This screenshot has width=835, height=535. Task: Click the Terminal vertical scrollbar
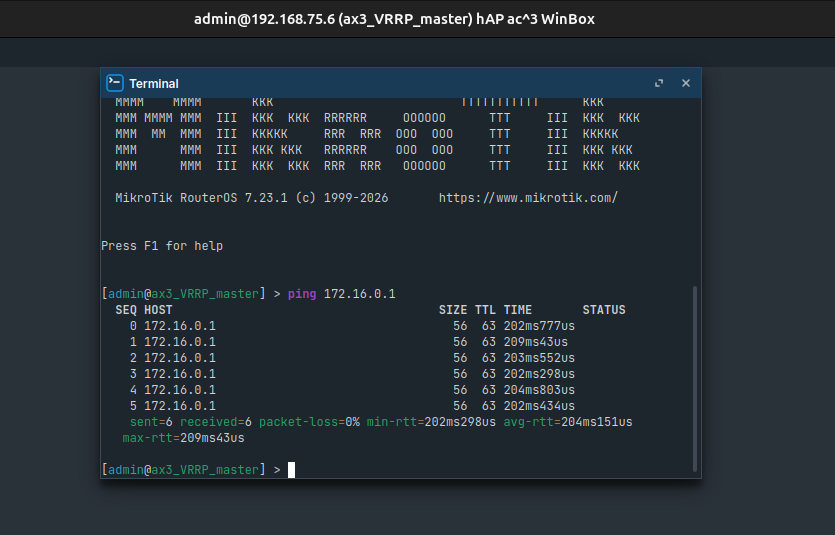pos(694,378)
